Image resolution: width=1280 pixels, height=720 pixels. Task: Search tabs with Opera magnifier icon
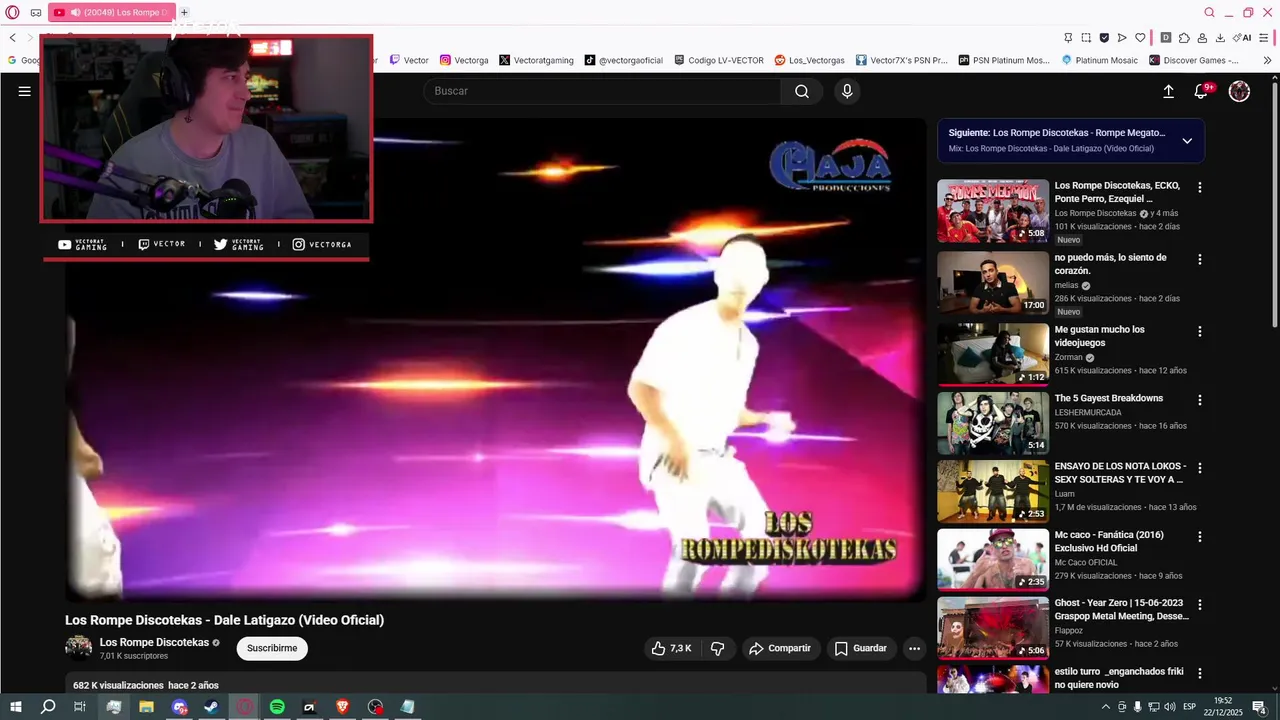[1209, 12]
